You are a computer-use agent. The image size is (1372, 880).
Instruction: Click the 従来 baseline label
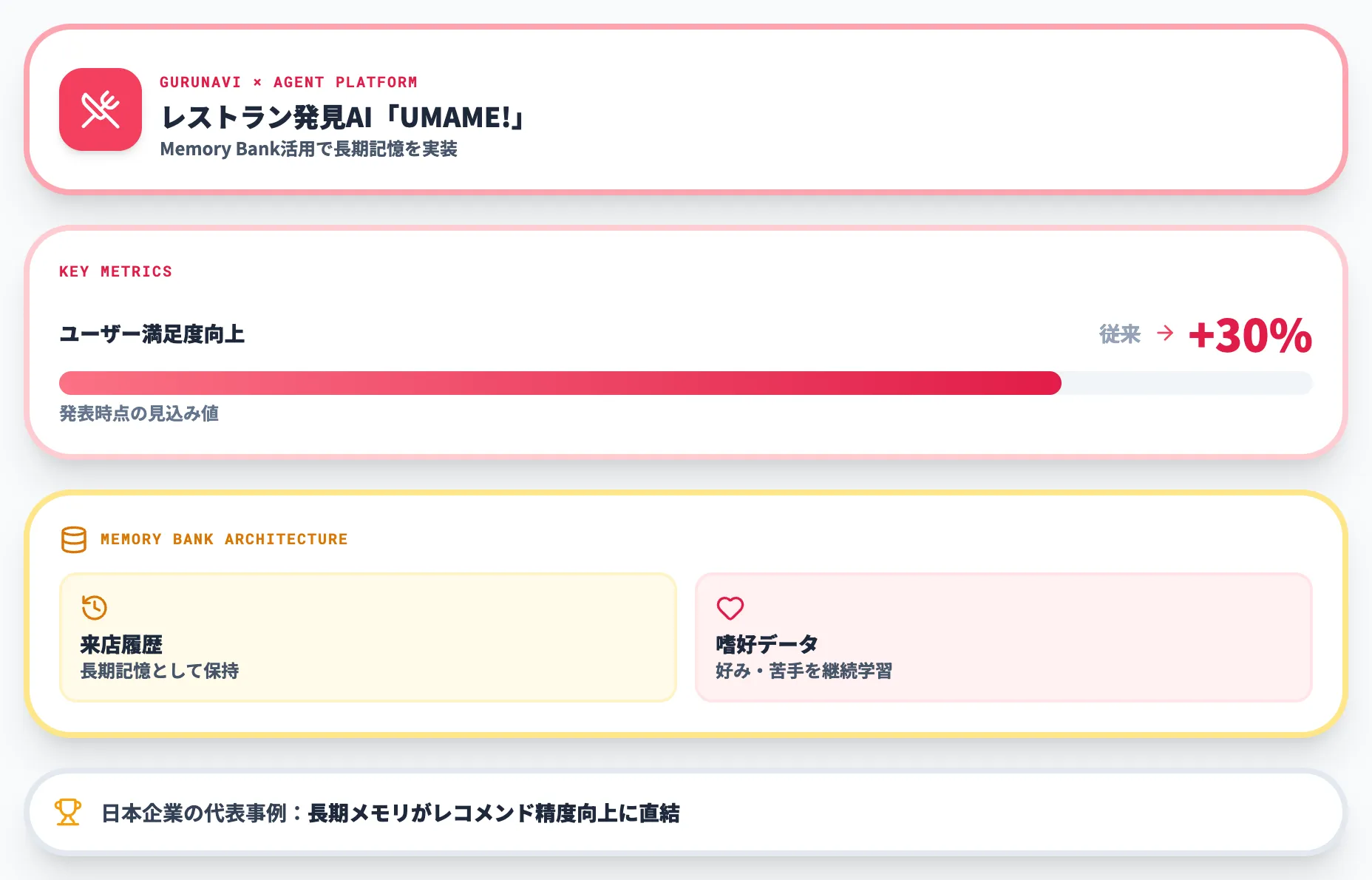(1120, 334)
